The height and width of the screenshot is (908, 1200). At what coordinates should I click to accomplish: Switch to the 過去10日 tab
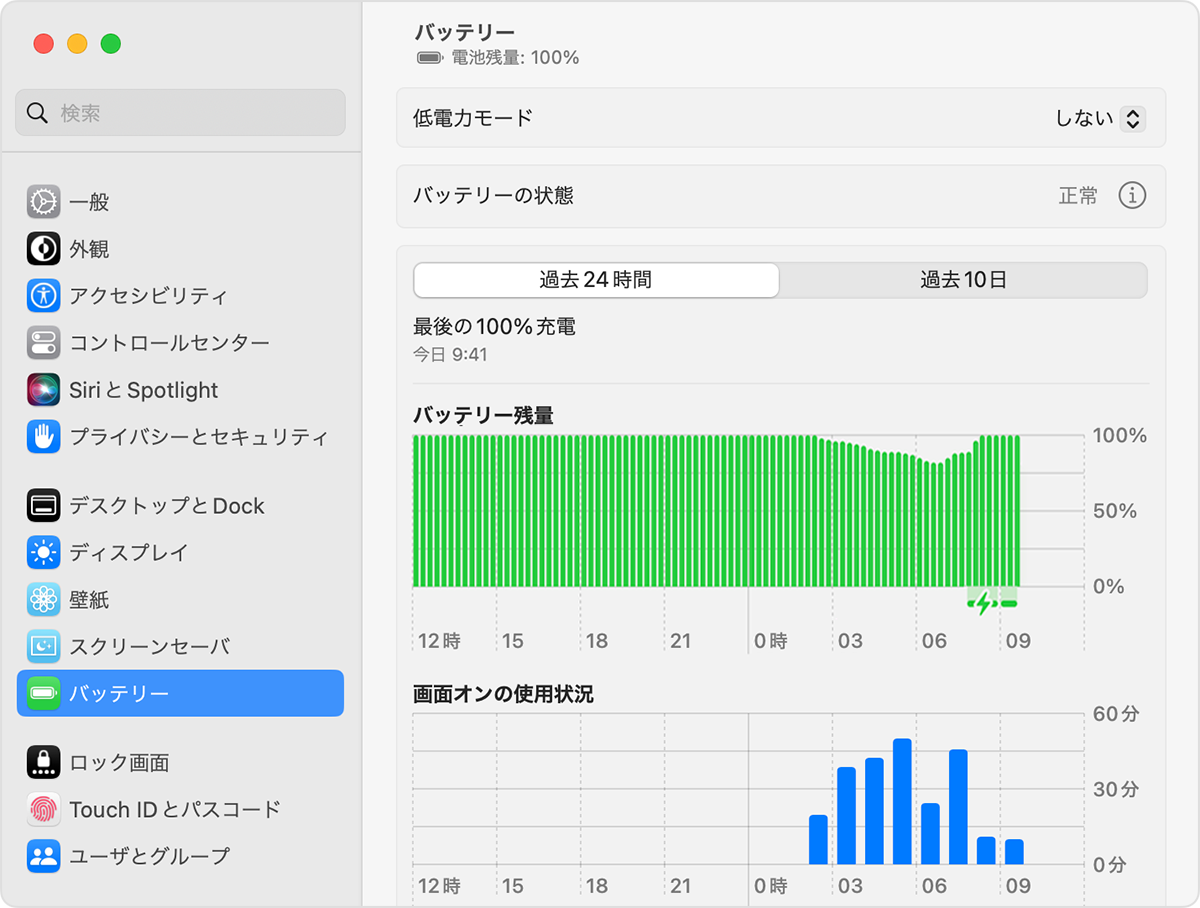click(x=963, y=280)
